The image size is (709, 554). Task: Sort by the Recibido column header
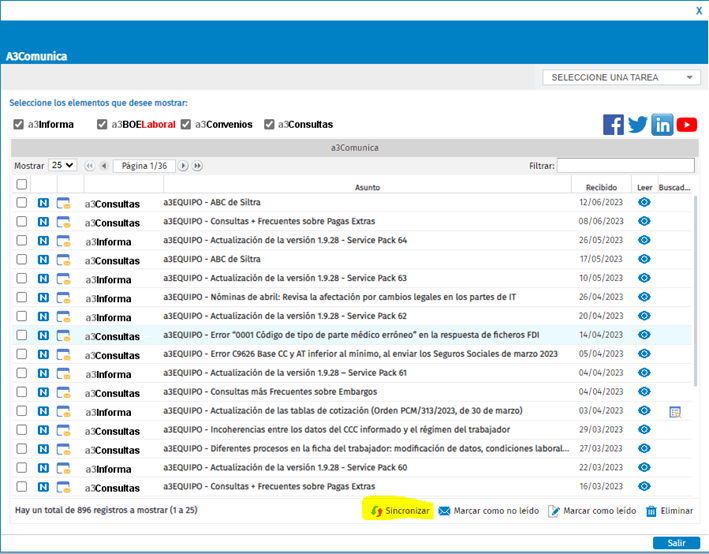[x=601, y=187]
